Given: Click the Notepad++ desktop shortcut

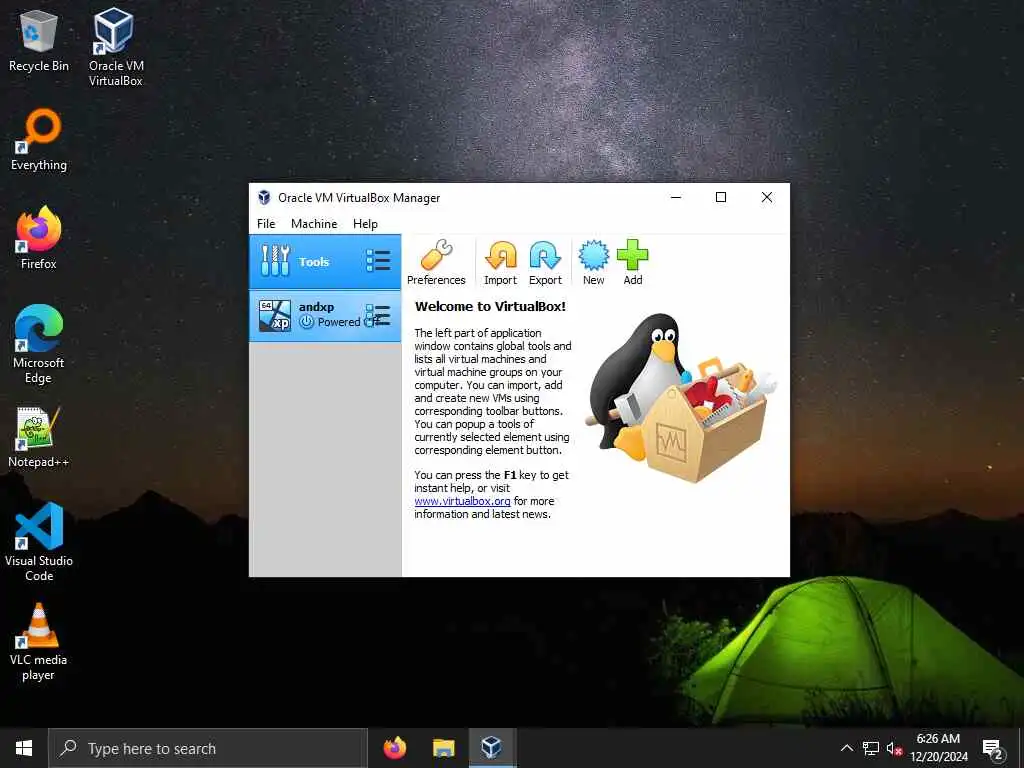Looking at the screenshot, I should point(39,437).
